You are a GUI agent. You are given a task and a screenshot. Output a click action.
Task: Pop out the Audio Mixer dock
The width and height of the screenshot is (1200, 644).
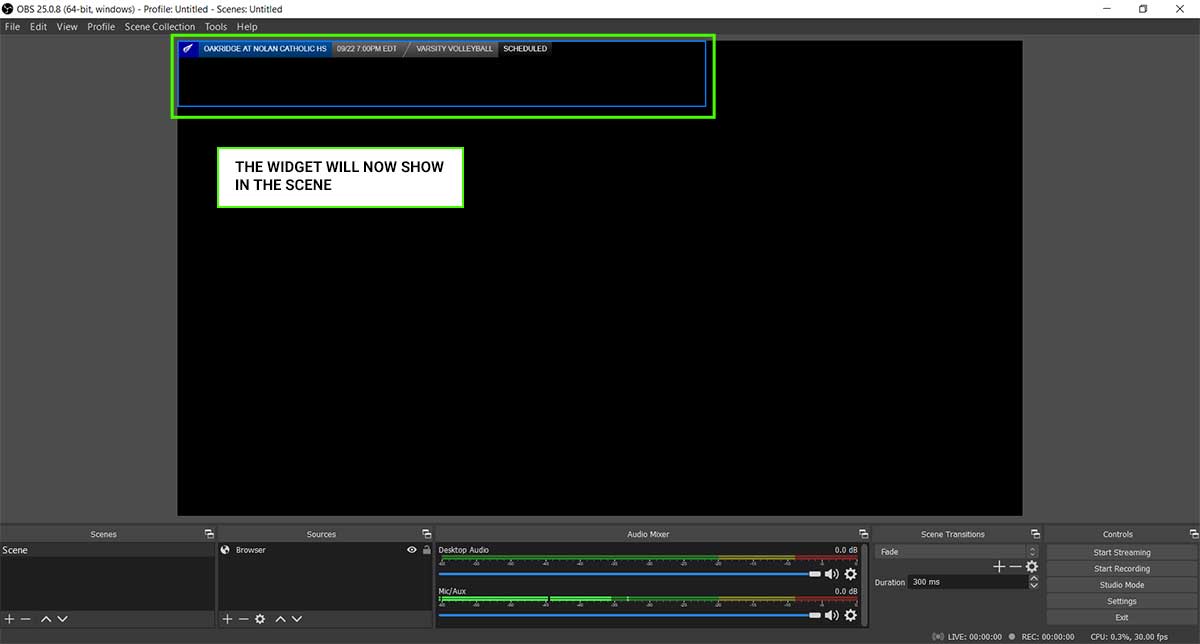pos(863,534)
